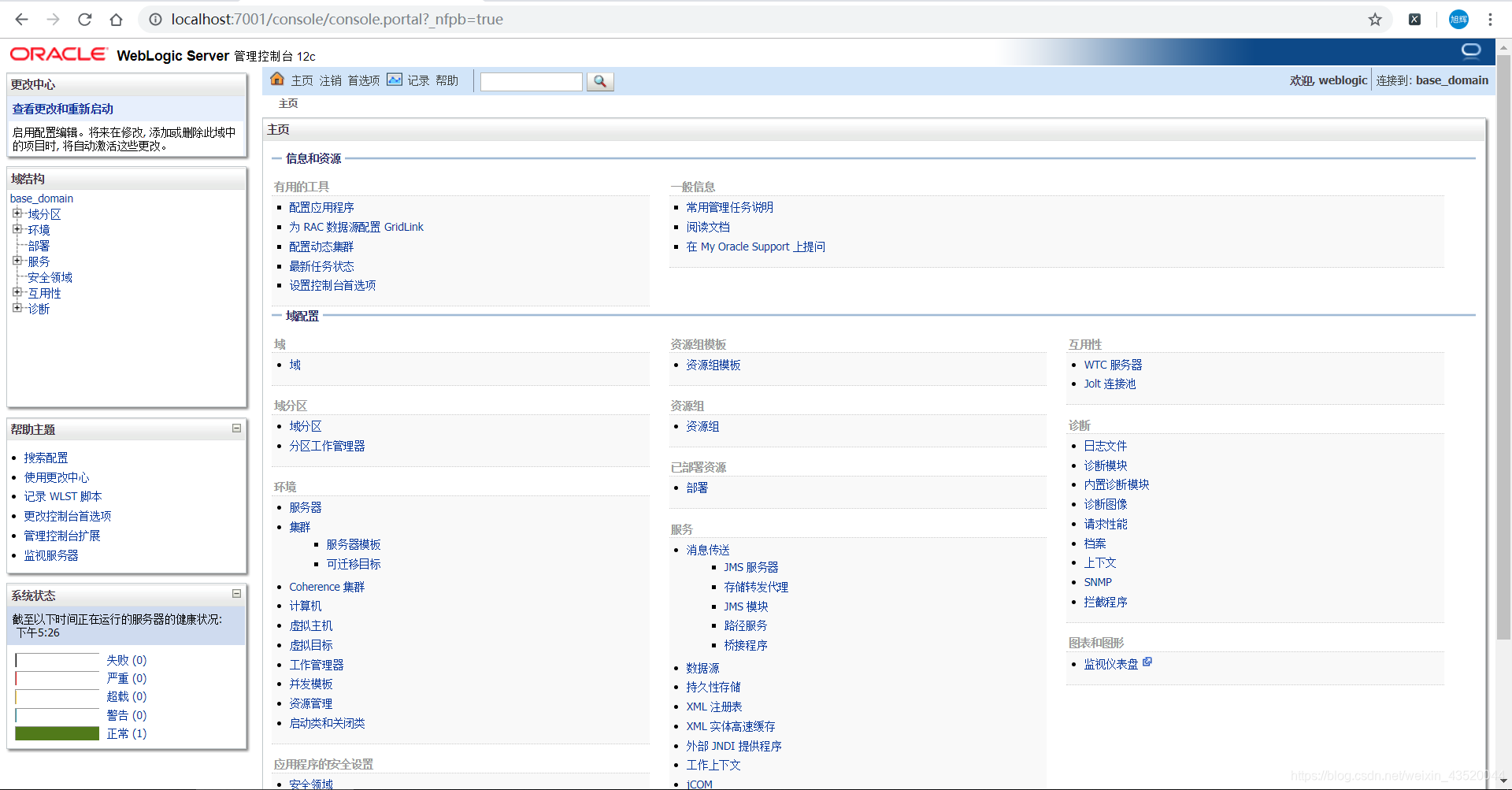Viewport: 1512px width, 790px height.
Task: Click external link icon beside 监视仪表盘
Action: pyautogui.click(x=1147, y=662)
